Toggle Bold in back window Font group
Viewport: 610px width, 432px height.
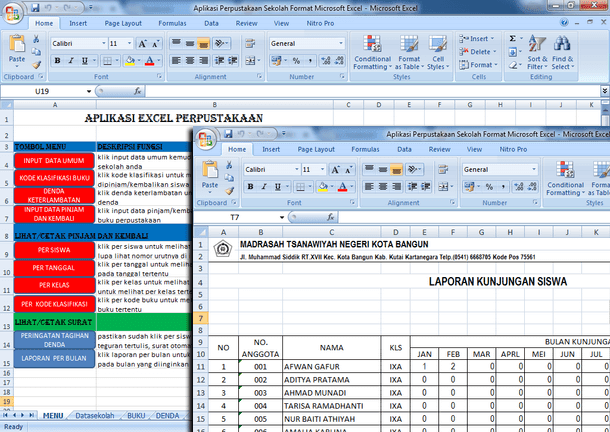pyautogui.click(x=58, y=60)
